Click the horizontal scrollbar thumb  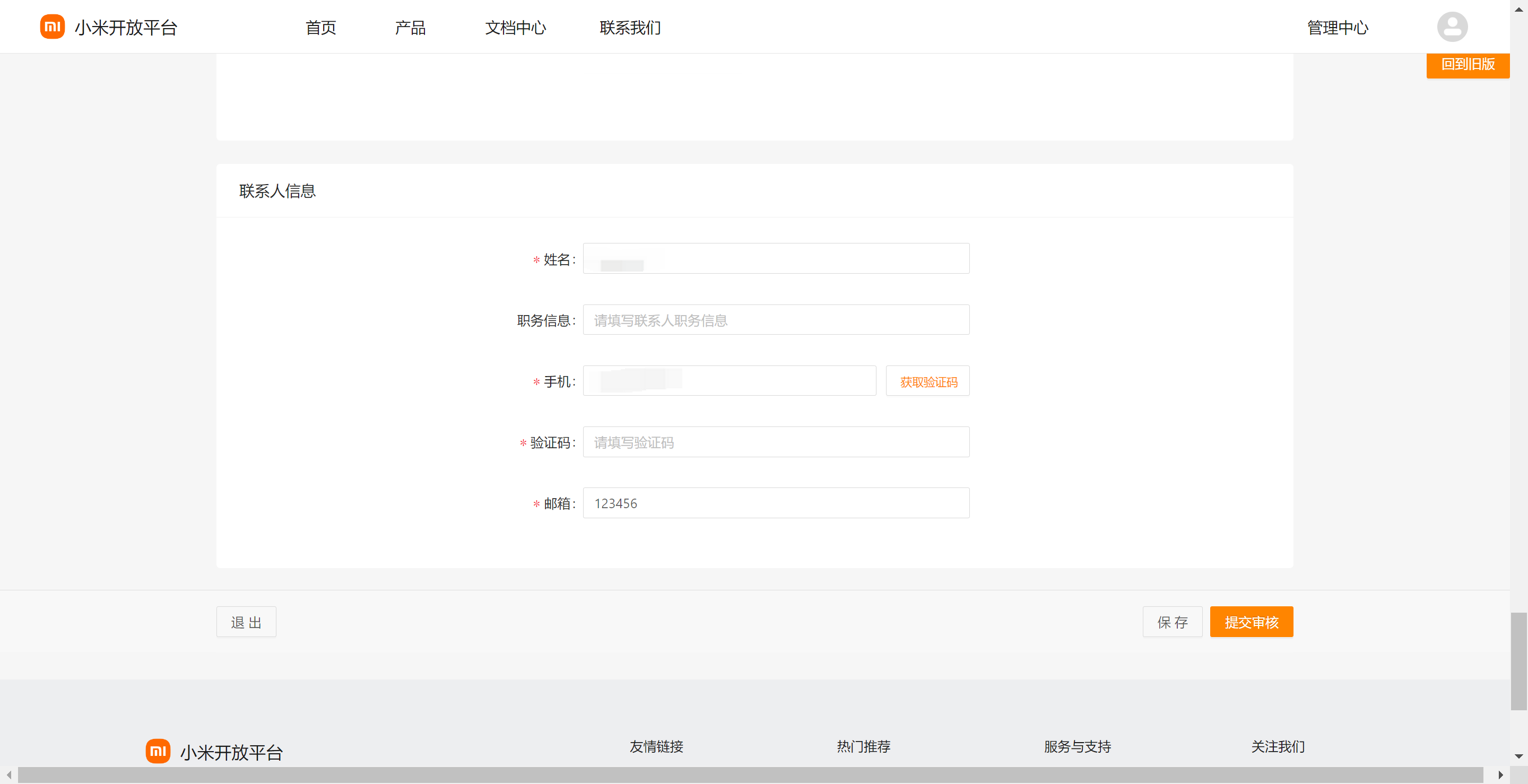coord(750,775)
